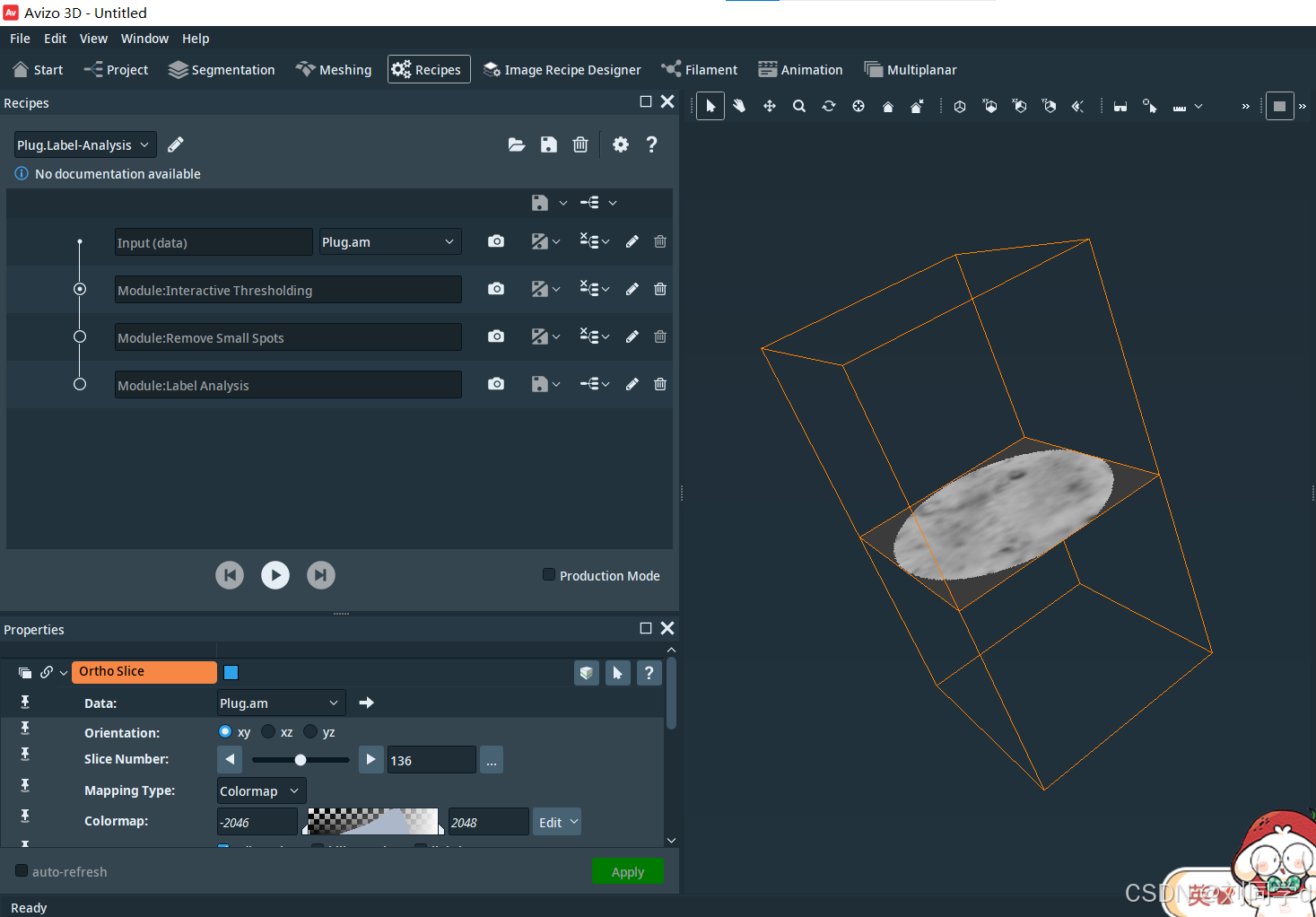The width and height of the screenshot is (1316, 917).
Task: Click the Slice Number options ellipsis button
Action: click(x=492, y=759)
